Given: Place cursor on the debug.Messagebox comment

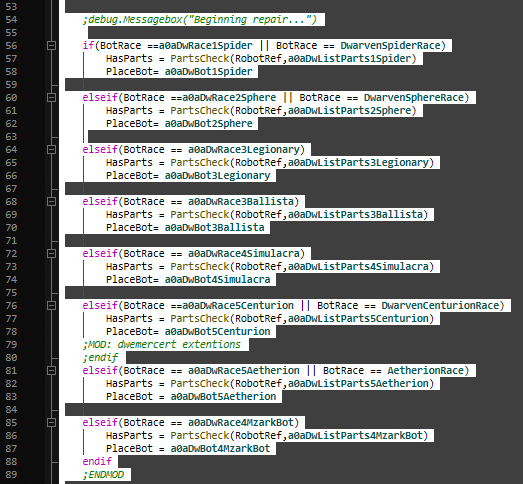Looking at the screenshot, I should click(199, 20).
